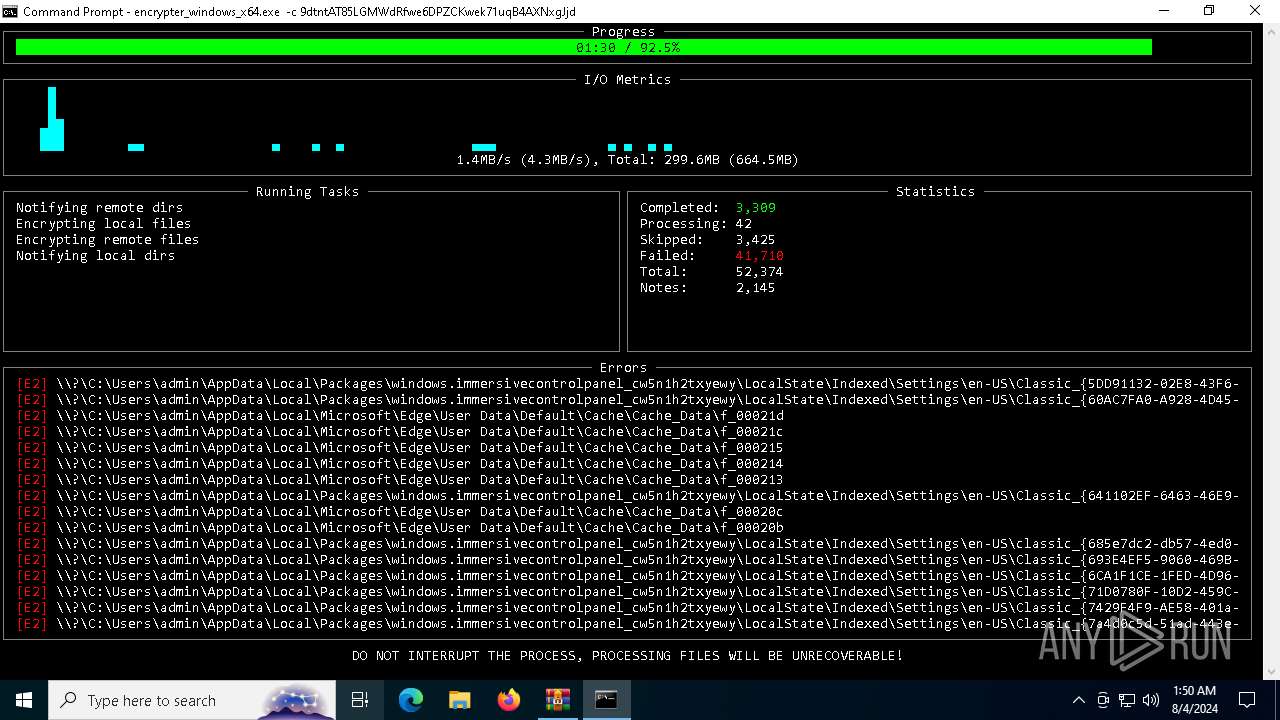Click the Total count 52,374
The image size is (1280, 720).
pos(759,272)
